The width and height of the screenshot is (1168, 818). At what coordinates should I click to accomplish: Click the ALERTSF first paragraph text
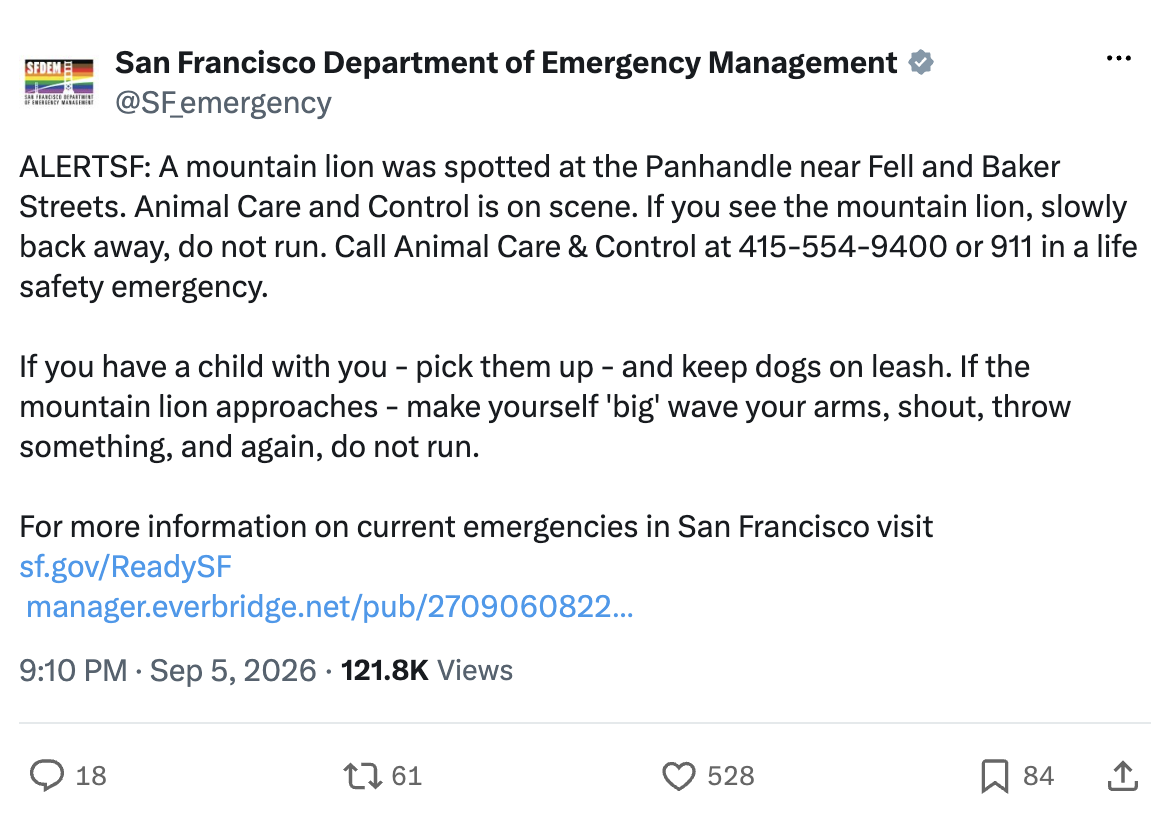coord(579,227)
